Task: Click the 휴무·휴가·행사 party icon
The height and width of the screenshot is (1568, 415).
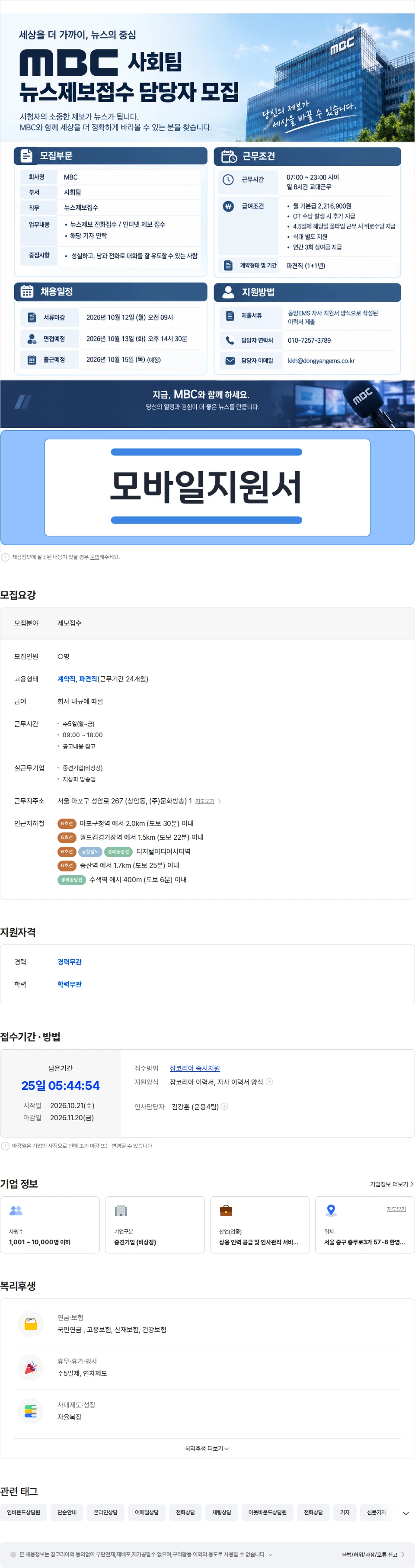Action: coord(30,1368)
